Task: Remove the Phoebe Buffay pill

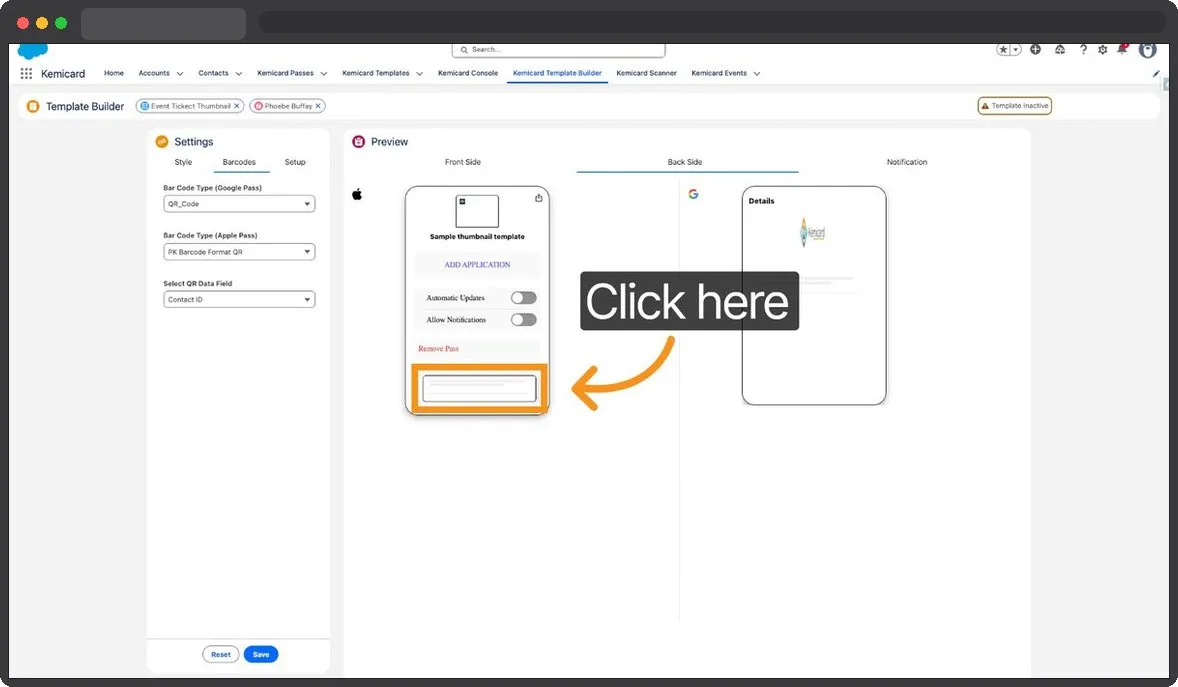Action: coord(319,106)
